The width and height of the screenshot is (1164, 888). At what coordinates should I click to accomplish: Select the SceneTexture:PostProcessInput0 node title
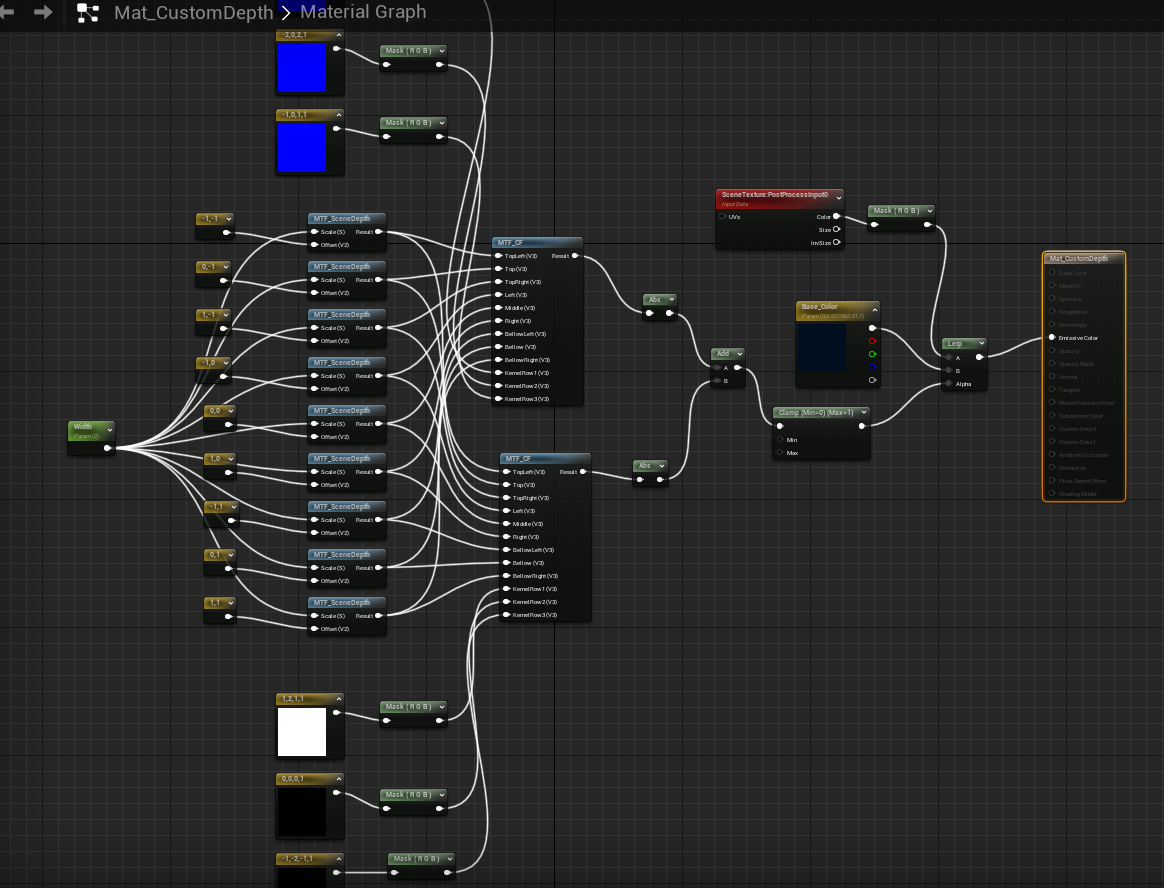(x=775, y=195)
